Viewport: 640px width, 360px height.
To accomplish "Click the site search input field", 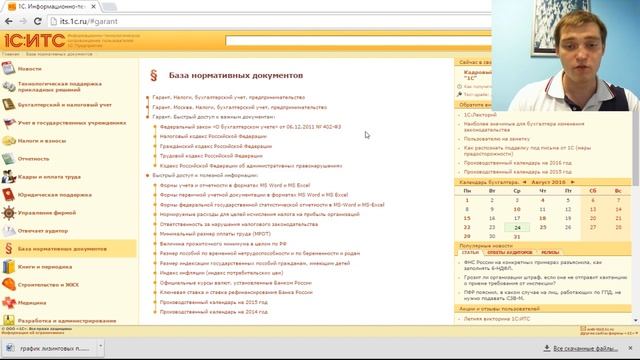I will pyautogui.click(x=358, y=40).
